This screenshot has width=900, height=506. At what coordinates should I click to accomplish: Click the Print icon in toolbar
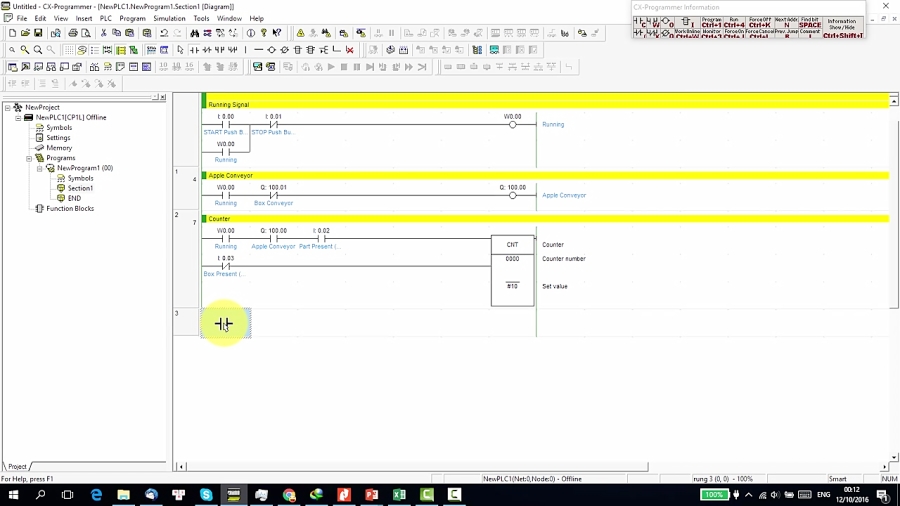tap(73, 33)
